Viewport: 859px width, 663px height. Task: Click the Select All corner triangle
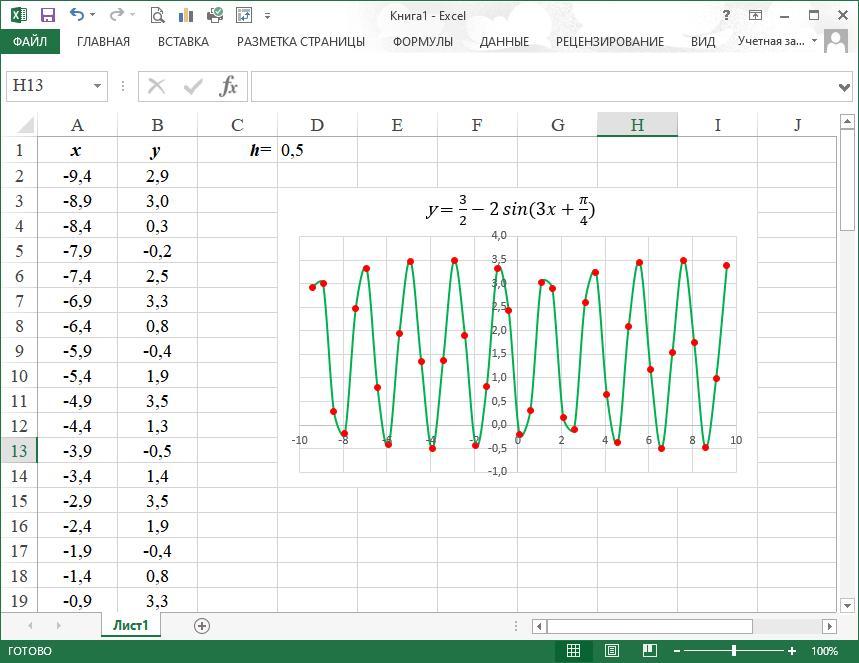point(25,125)
